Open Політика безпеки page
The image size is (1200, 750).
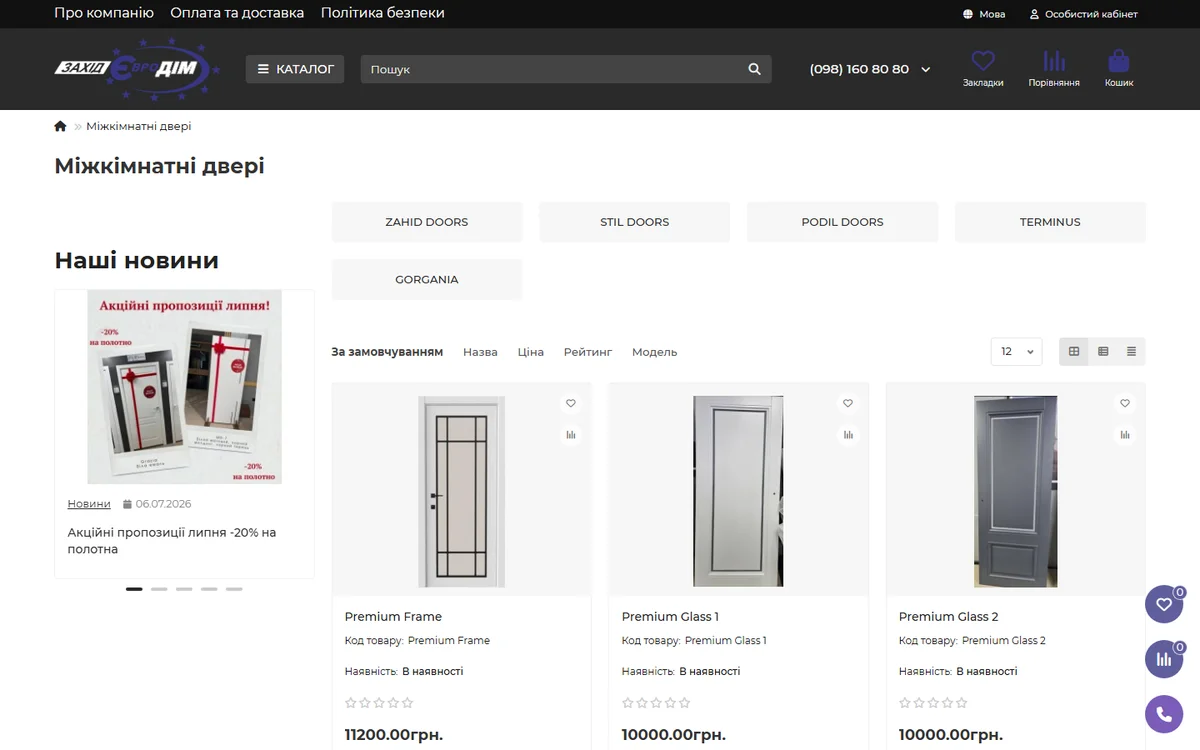tap(383, 13)
